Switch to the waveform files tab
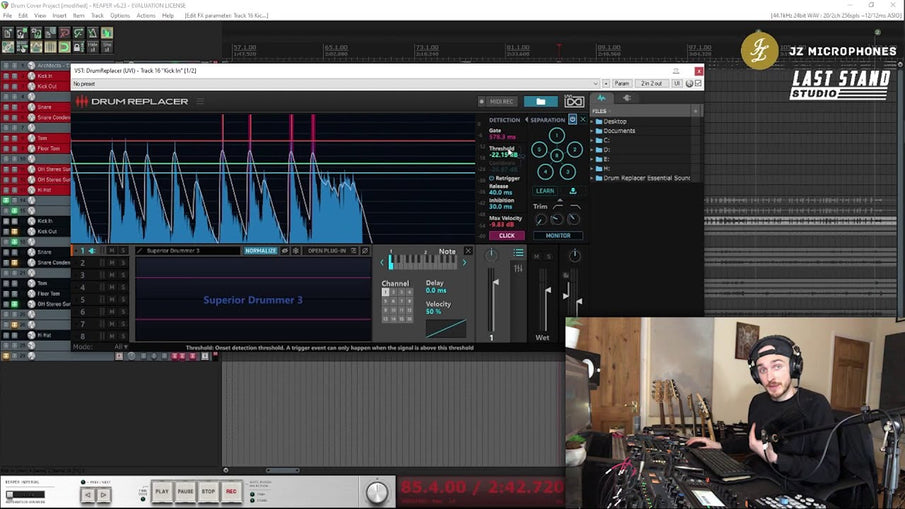Screen dimensions: 905x509 pyautogui.click(x=601, y=98)
